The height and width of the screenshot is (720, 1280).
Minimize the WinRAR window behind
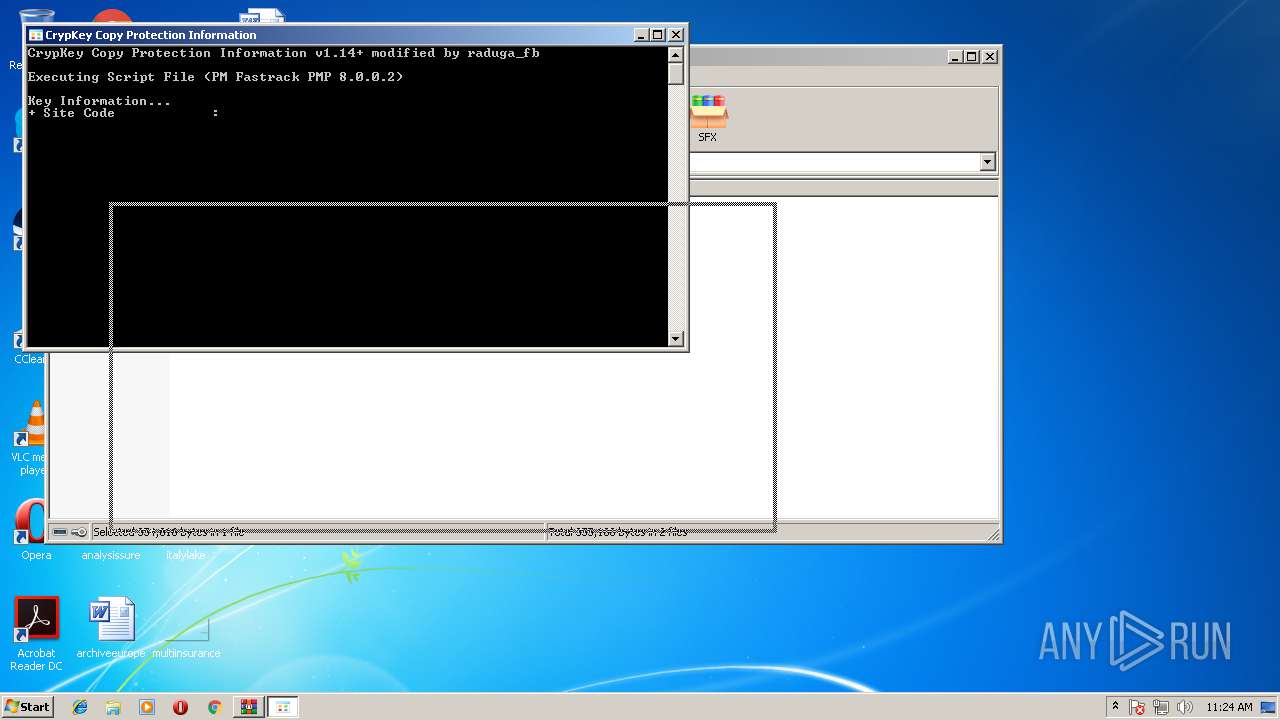click(955, 57)
